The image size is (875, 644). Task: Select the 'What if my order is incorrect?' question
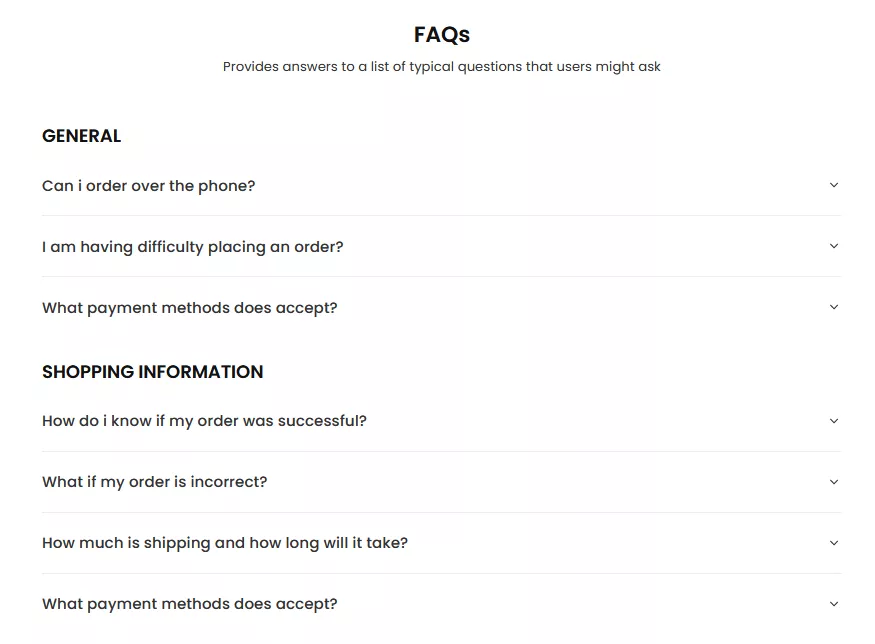tap(154, 482)
